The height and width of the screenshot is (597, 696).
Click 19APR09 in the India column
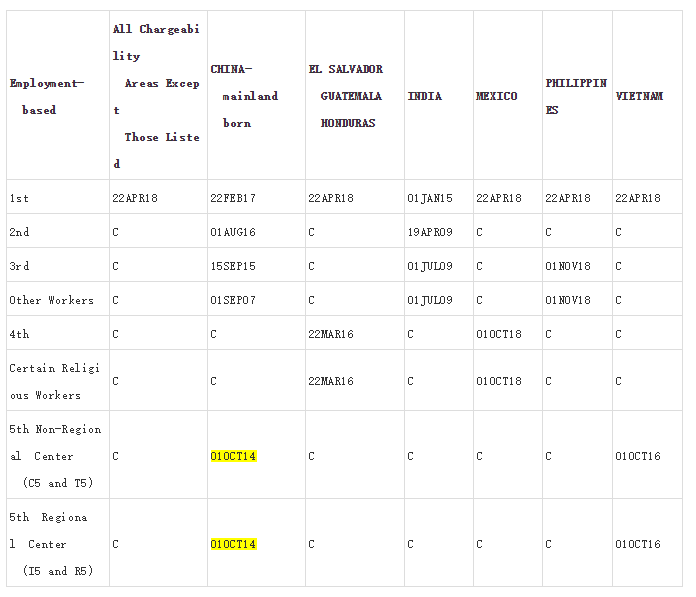point(430,232)
